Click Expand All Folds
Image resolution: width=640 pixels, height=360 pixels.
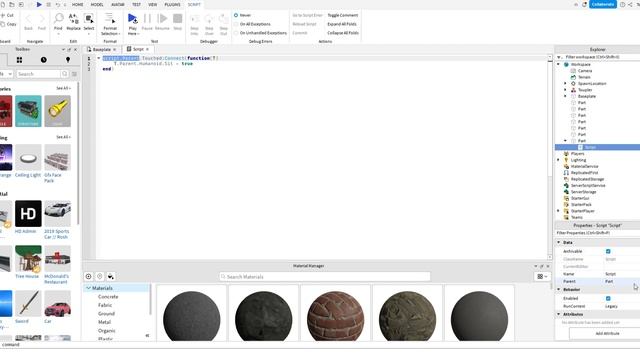[x=342, y=24]
